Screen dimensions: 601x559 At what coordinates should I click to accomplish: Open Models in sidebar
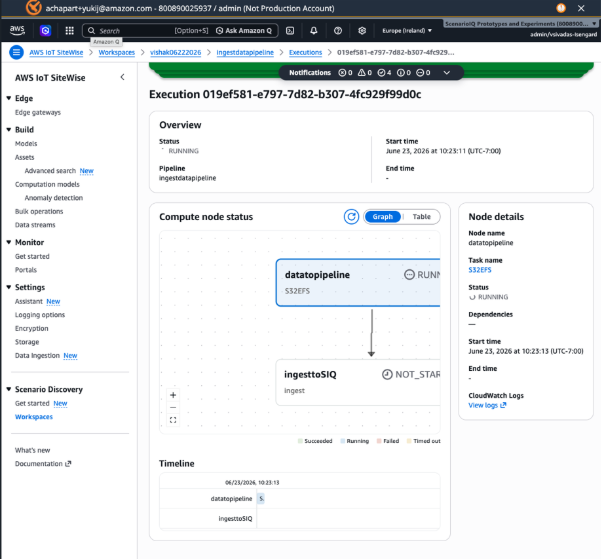26,144
